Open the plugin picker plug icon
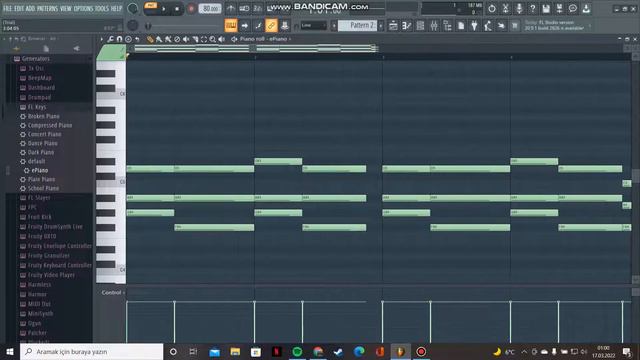 pyautogui.click(x=474, y=26)
